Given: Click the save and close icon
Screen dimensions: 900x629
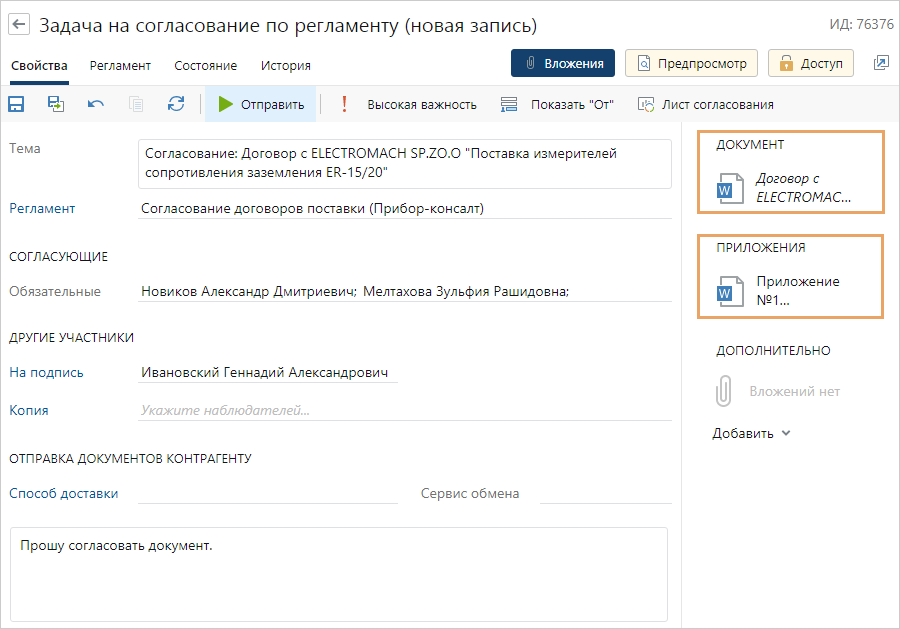Looking at the screenshot, I should click(56, 104).
